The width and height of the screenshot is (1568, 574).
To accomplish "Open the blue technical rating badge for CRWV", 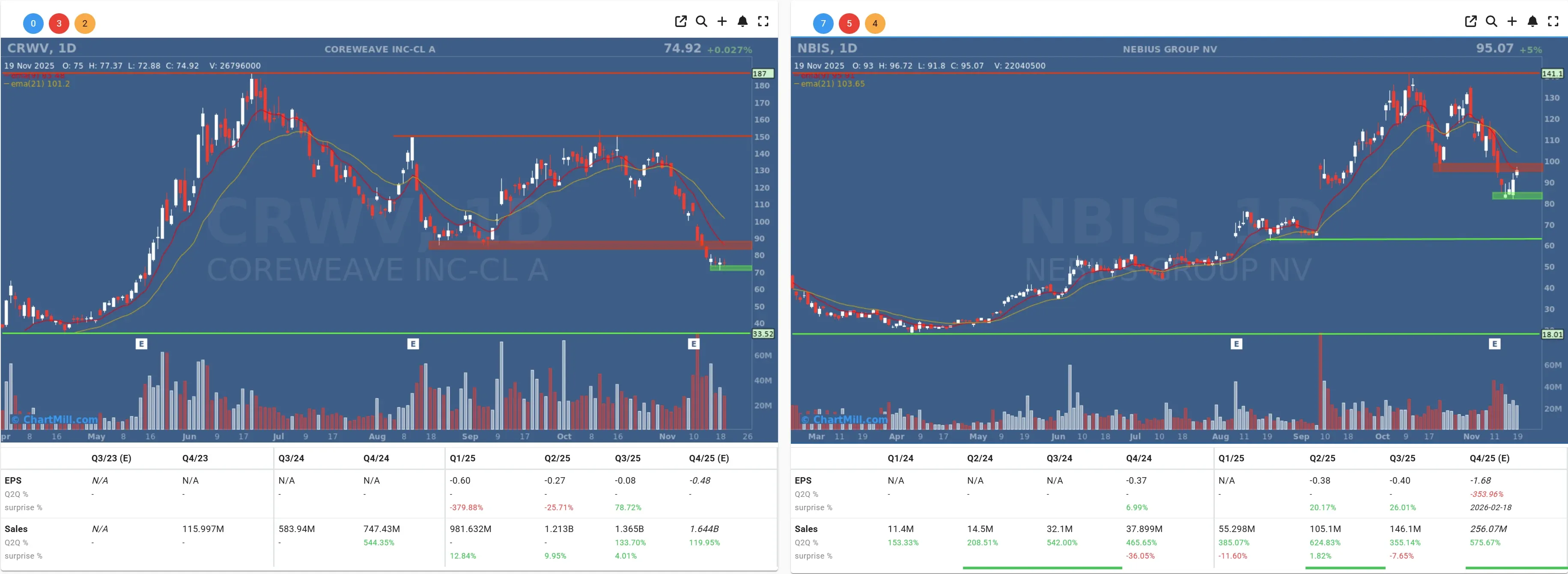I will click(x=33, y=23).
